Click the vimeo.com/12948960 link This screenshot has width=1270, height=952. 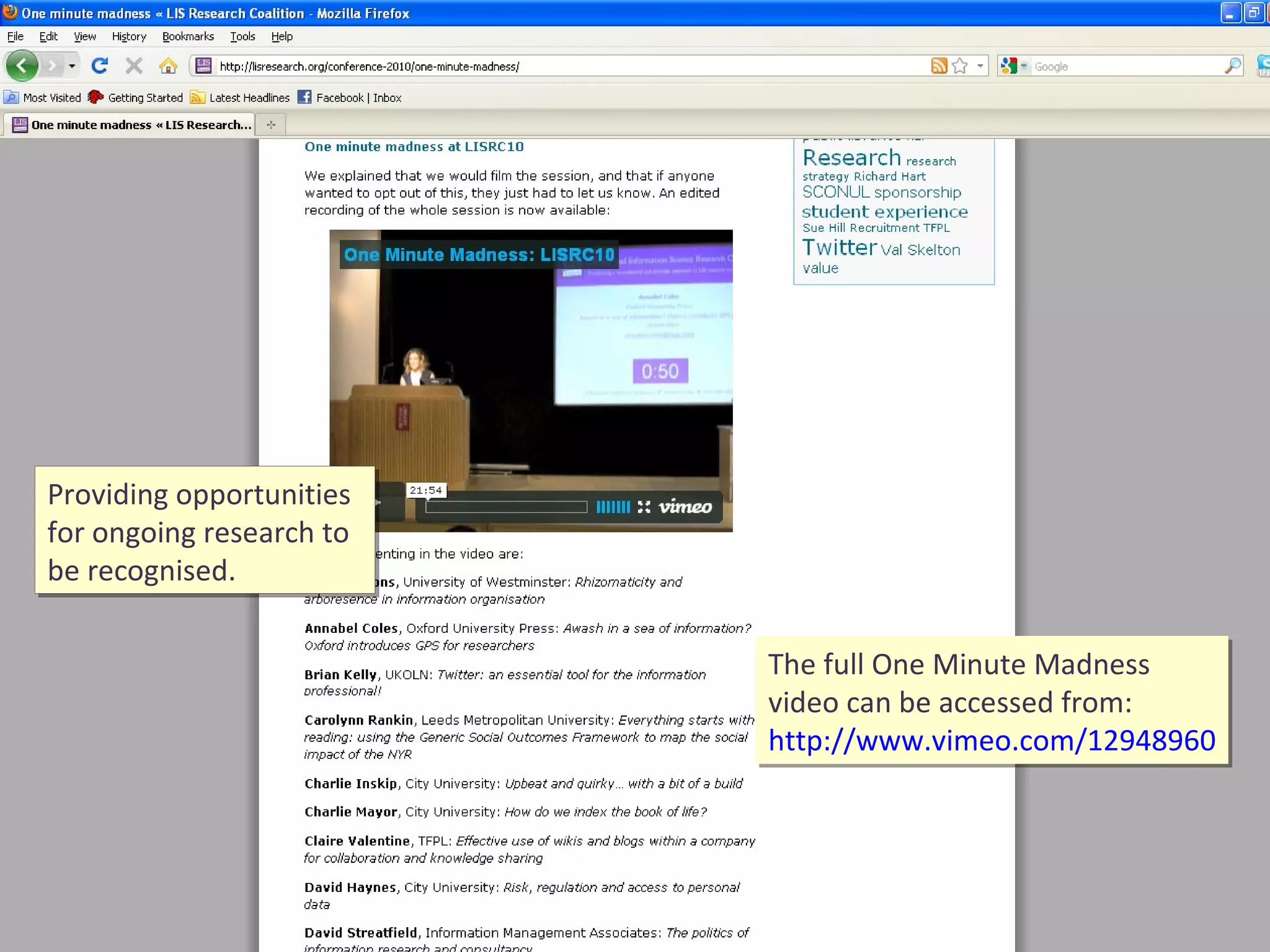[992, 740]
